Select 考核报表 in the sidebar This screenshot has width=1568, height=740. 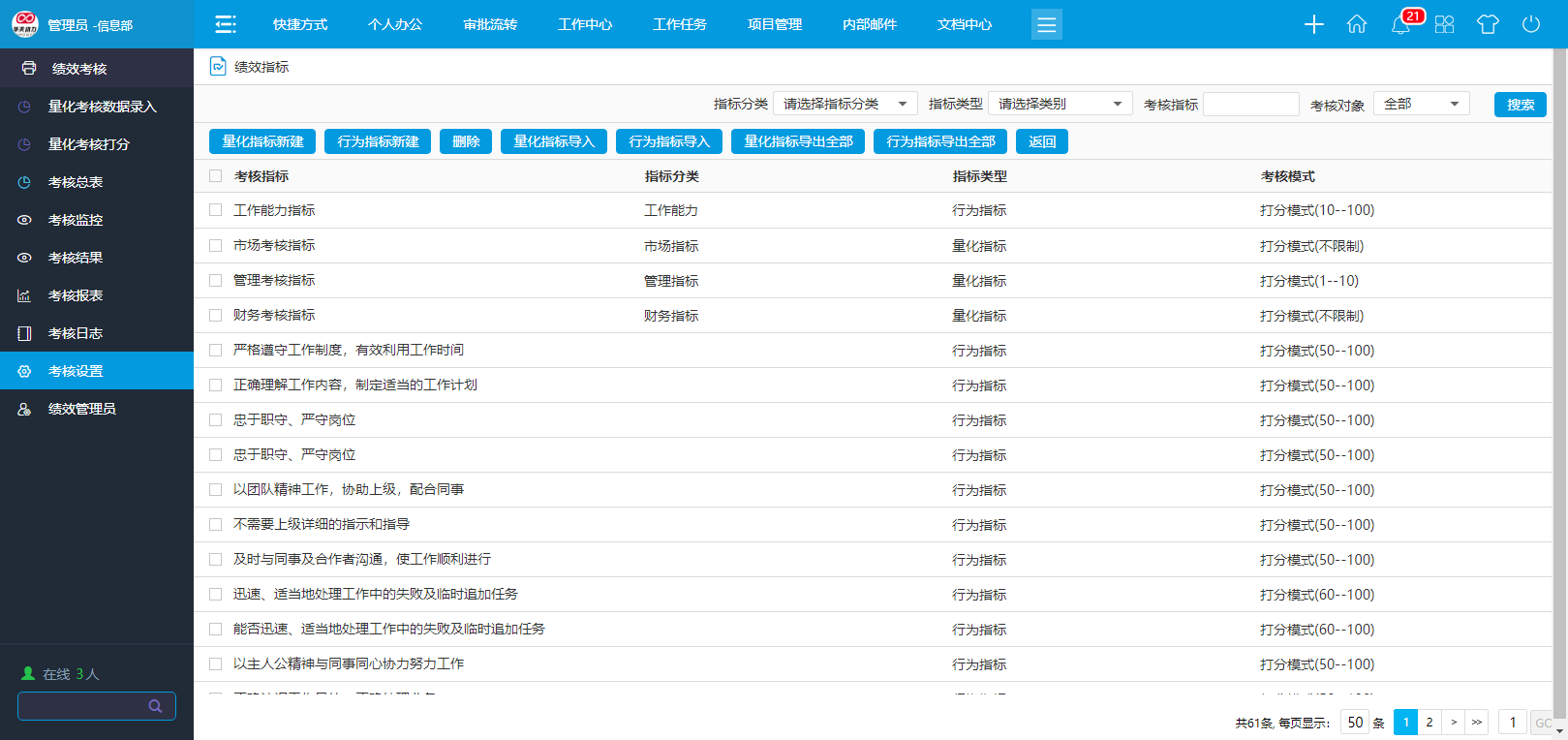pyautogui.click(x=76, y=295)
